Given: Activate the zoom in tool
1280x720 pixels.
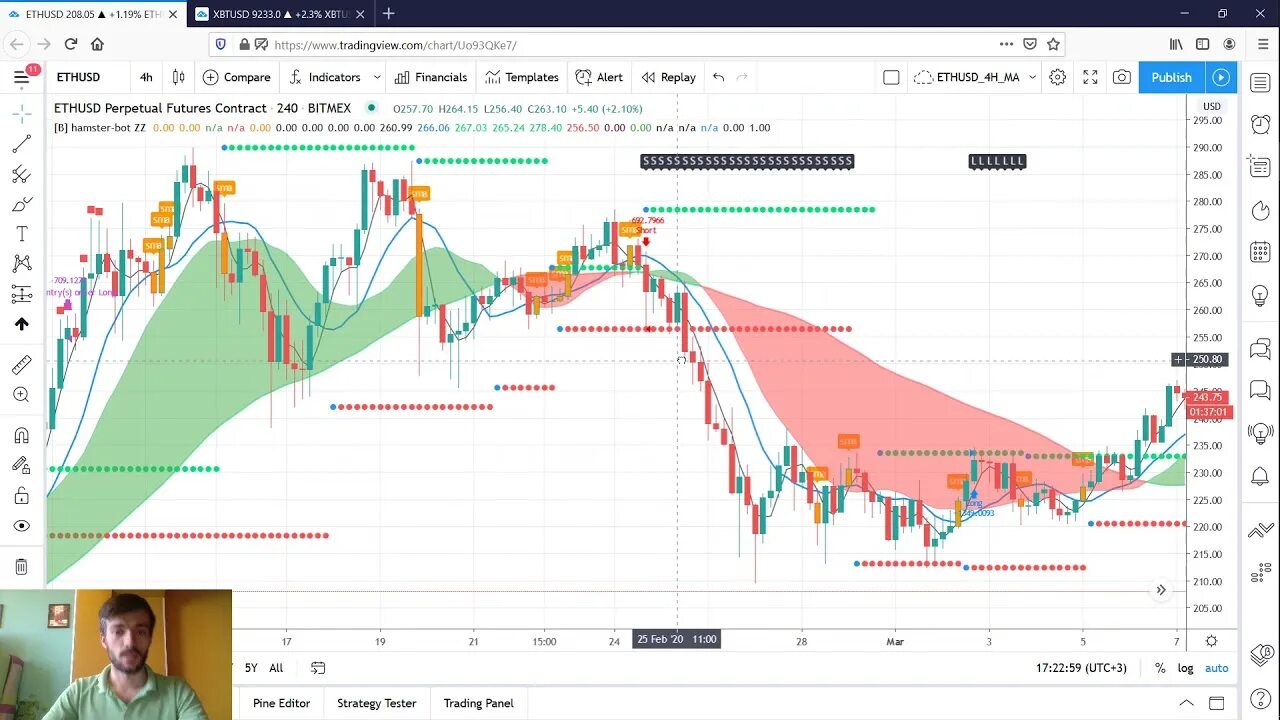Looking at the screenshot, I should pos(21,395).
